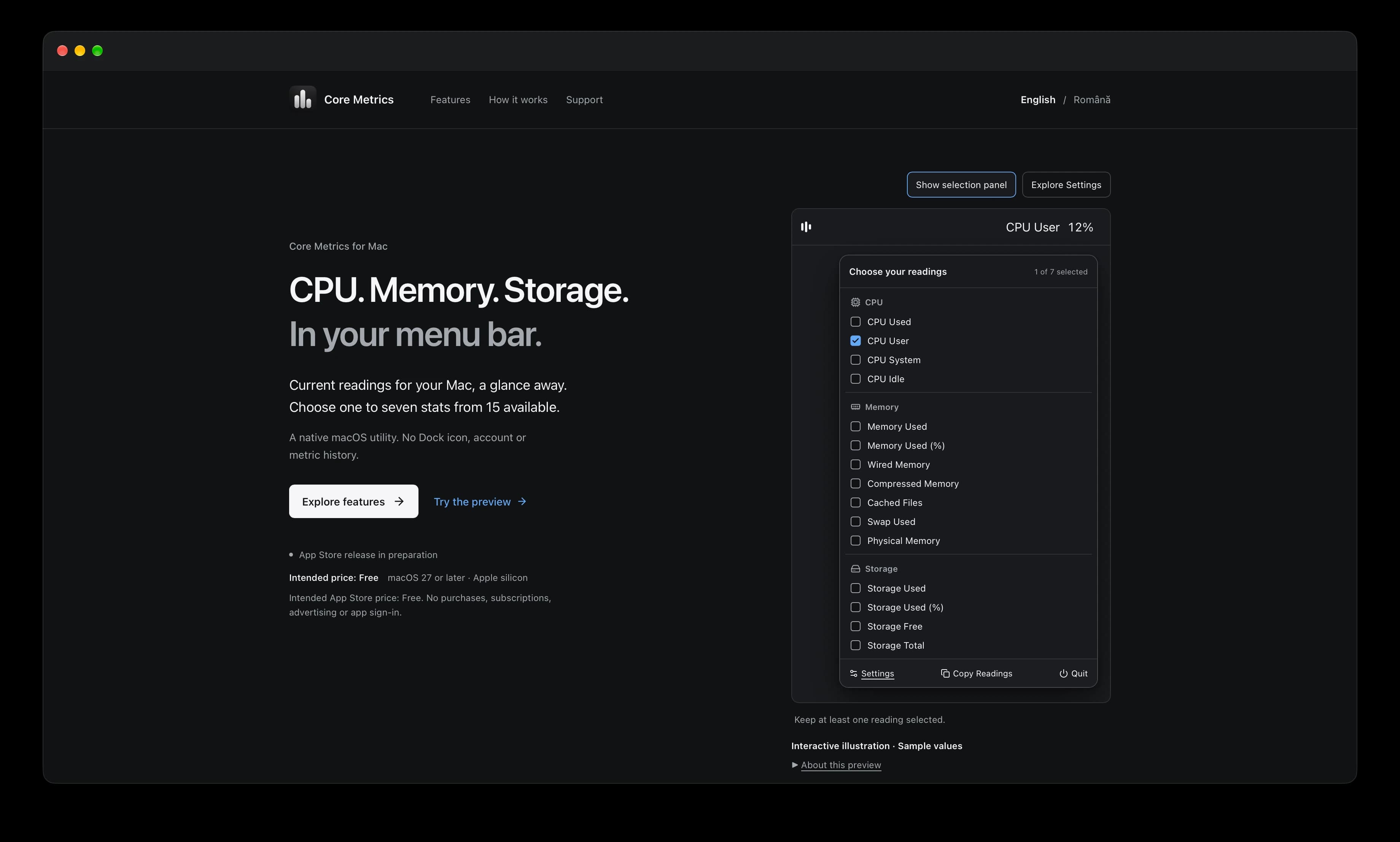The image size is (1400, 842).
Task: Uncheck the CPU User checkbox
Action: click(x=855, y=341)
